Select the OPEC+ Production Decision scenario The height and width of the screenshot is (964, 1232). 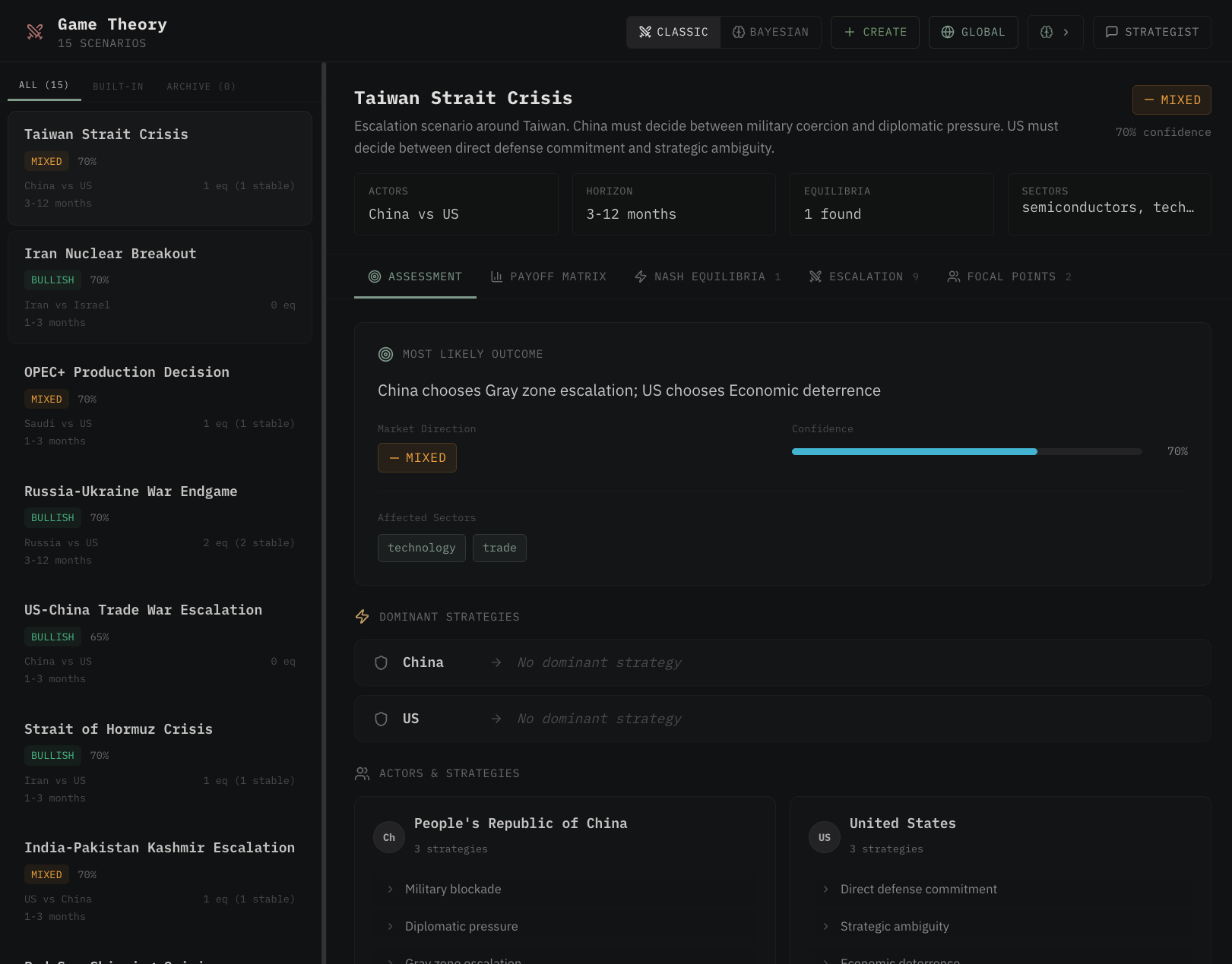click(160, 406)
